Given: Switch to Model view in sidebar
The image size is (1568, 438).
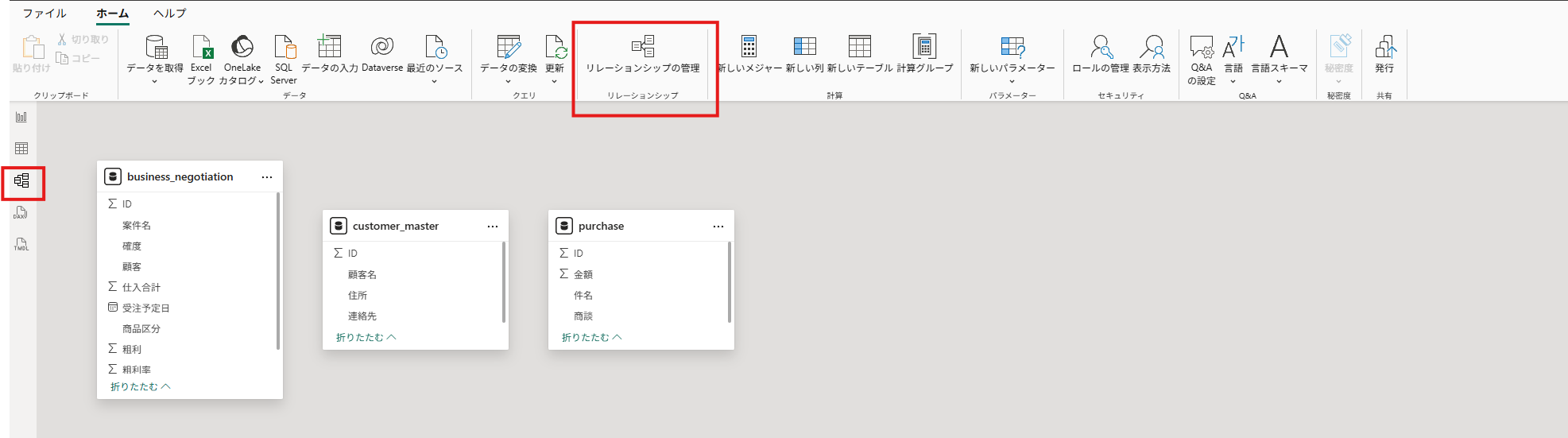Looking at the screenshot, I should click(22, 181).
